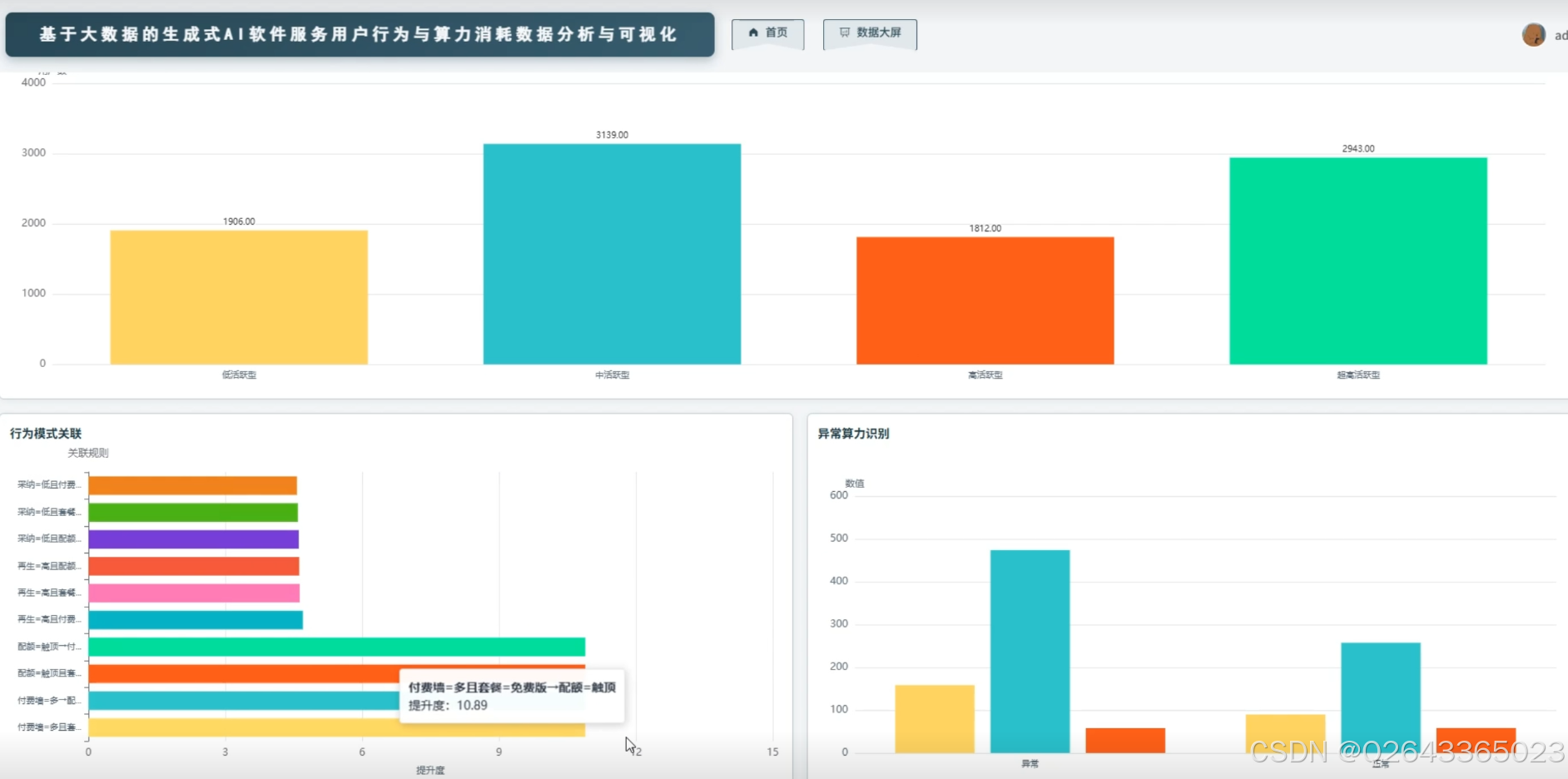The height and width of the screenshot is (779, 1568).
Task: Click the 3139.00 value label
Action: pyautogui.click(x=612, y=135)
